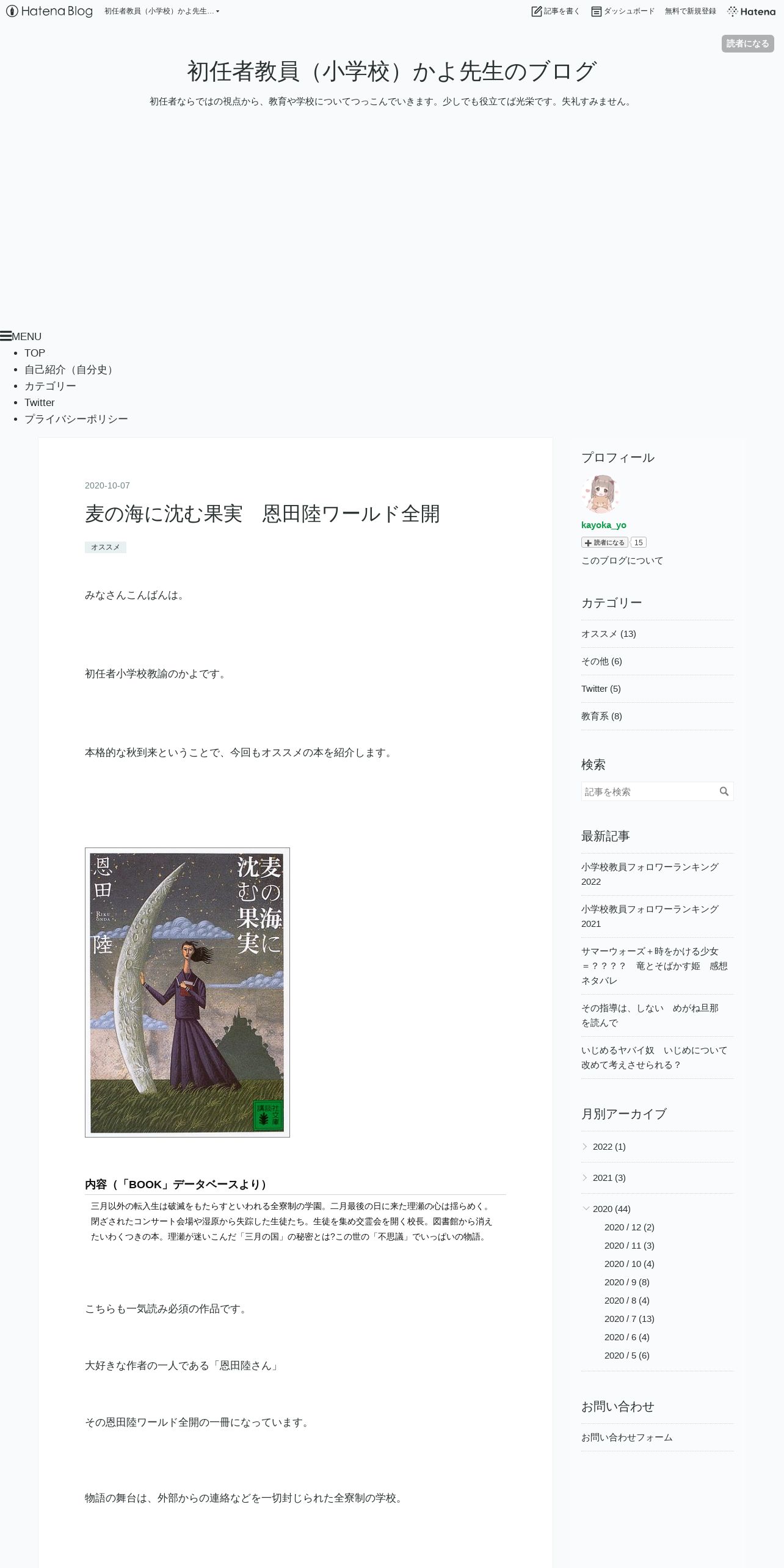Expand the blog title dropdown in header
This screenshot has height=1568, width=784.
point(162,11)
